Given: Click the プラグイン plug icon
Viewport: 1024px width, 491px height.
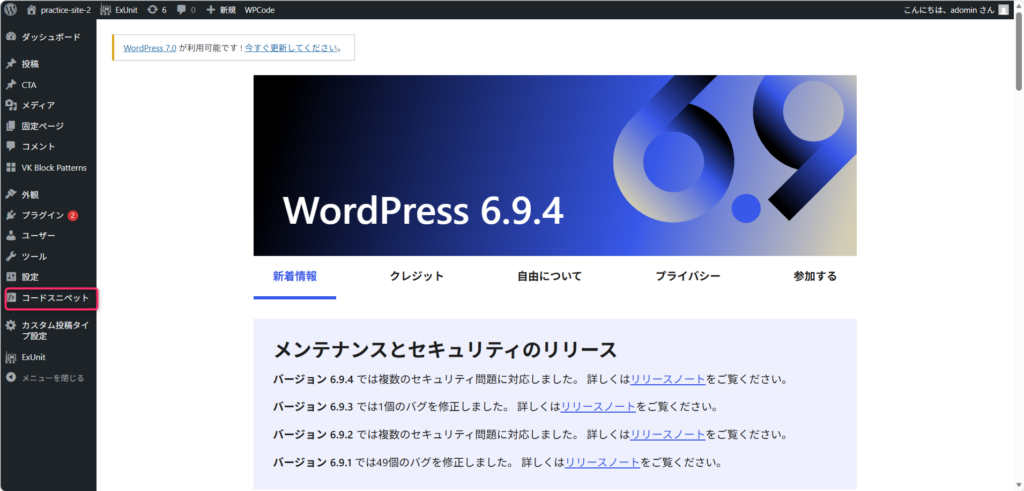Looking at the screenshot, I should (x=10, y=215).
